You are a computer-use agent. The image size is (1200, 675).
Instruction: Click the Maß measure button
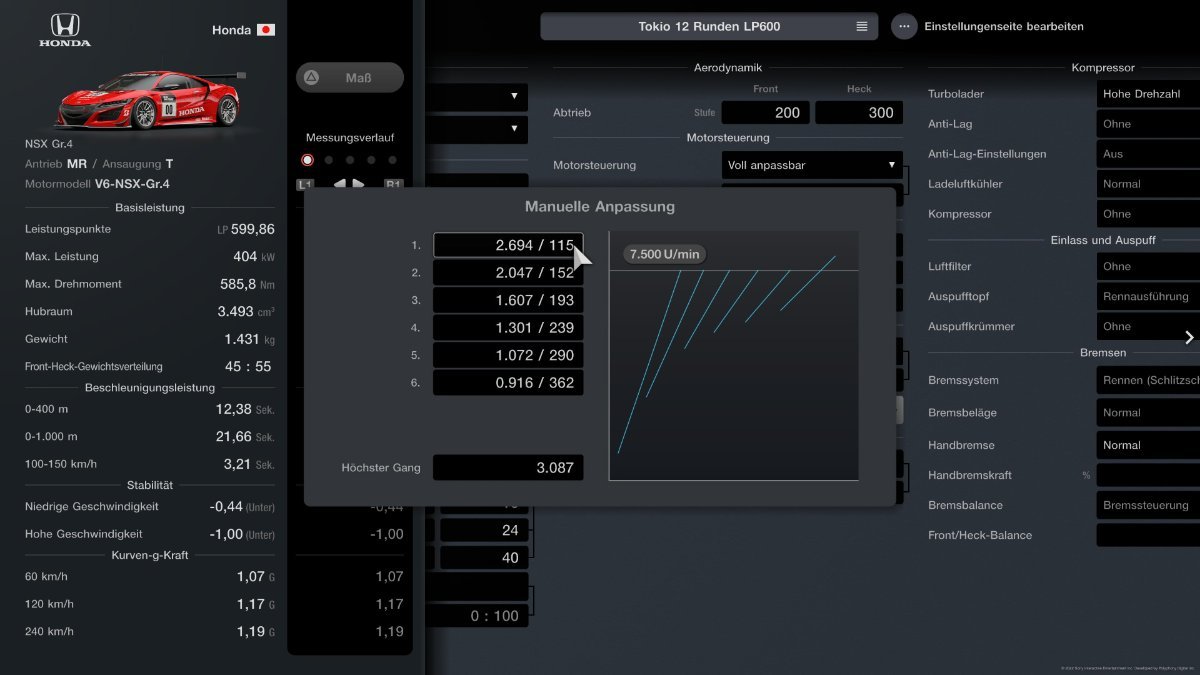pos(350,77)
